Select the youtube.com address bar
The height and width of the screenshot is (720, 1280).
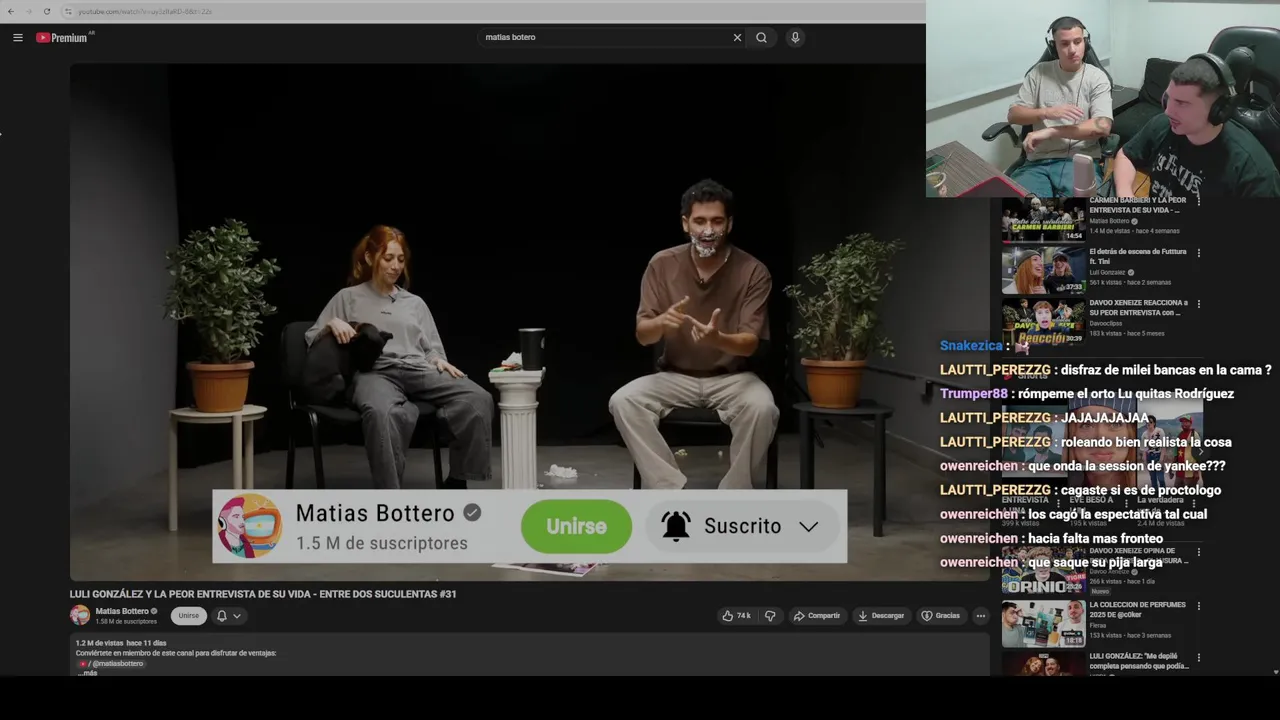(x=490, y=11)
